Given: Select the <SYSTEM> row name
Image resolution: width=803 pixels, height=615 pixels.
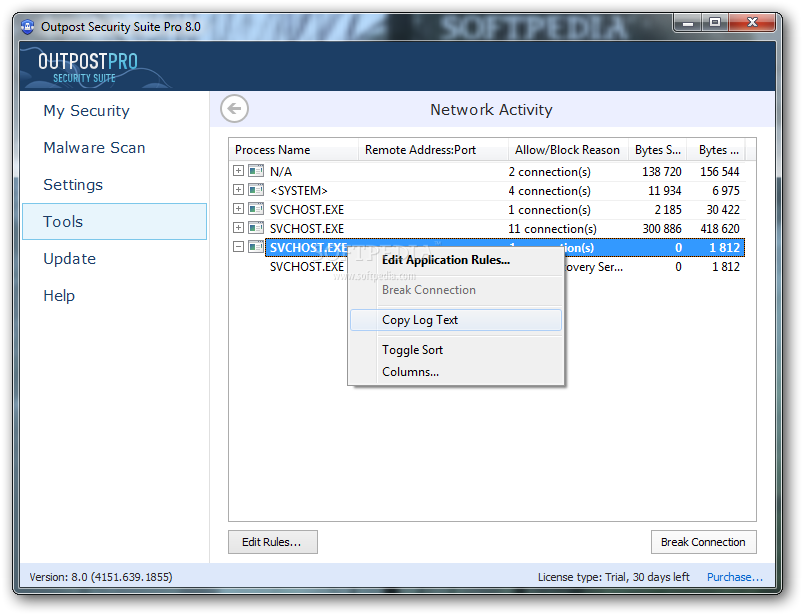Looking at the screenshot, I should coord(299,190).
